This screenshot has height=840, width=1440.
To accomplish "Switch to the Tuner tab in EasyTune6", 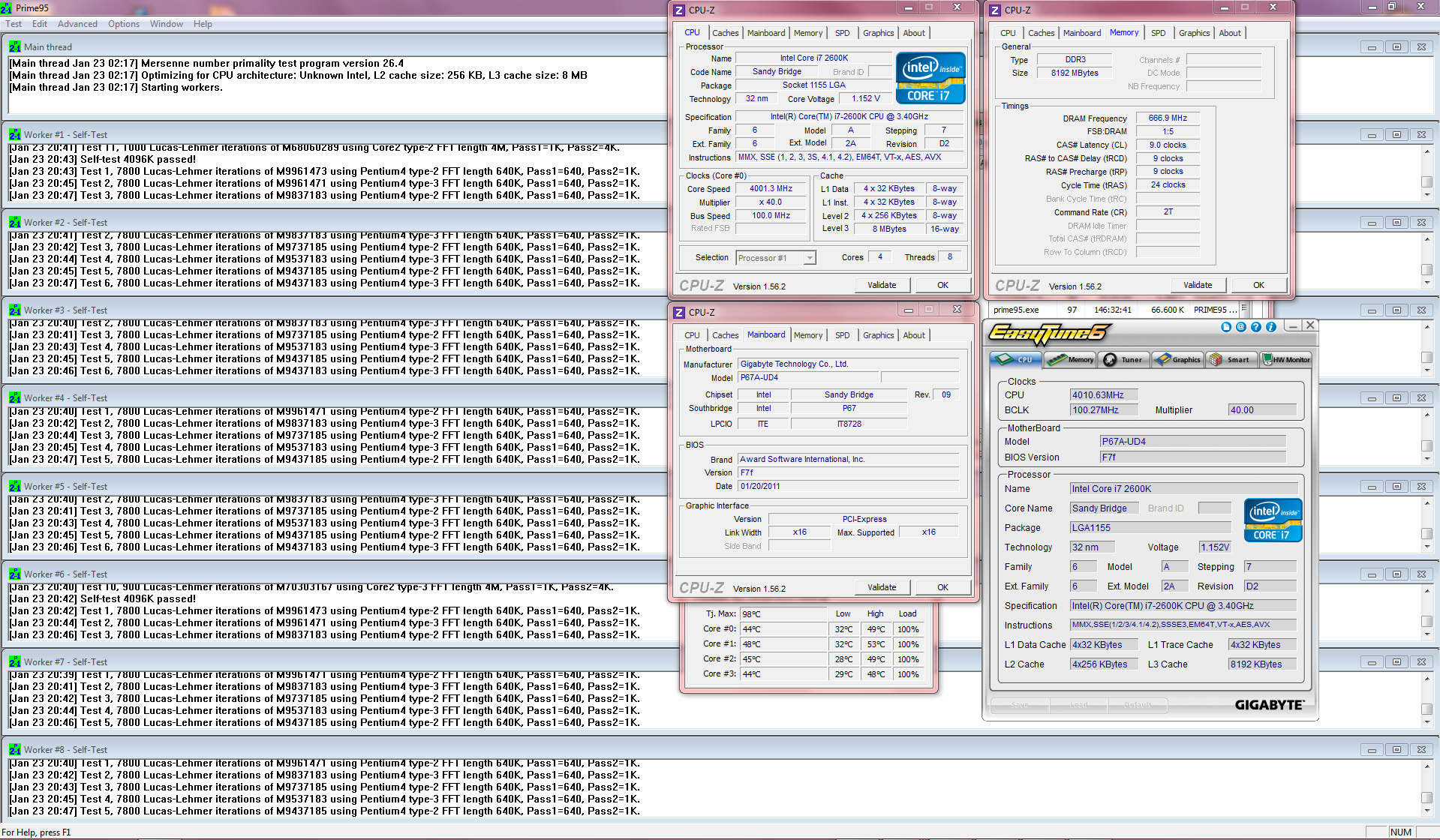I will (x=1124, y=360).
